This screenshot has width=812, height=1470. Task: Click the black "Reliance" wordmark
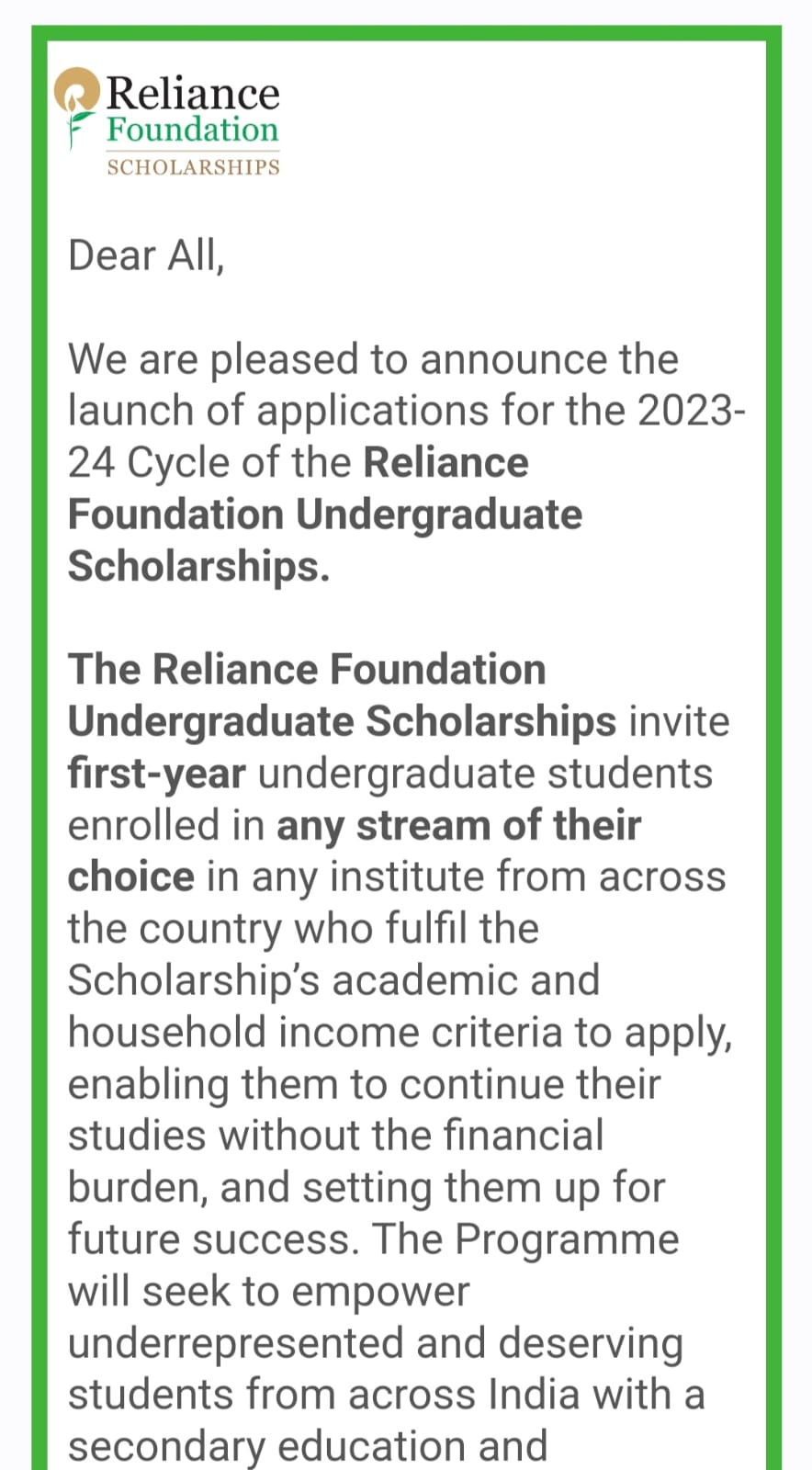click(193, 94)
